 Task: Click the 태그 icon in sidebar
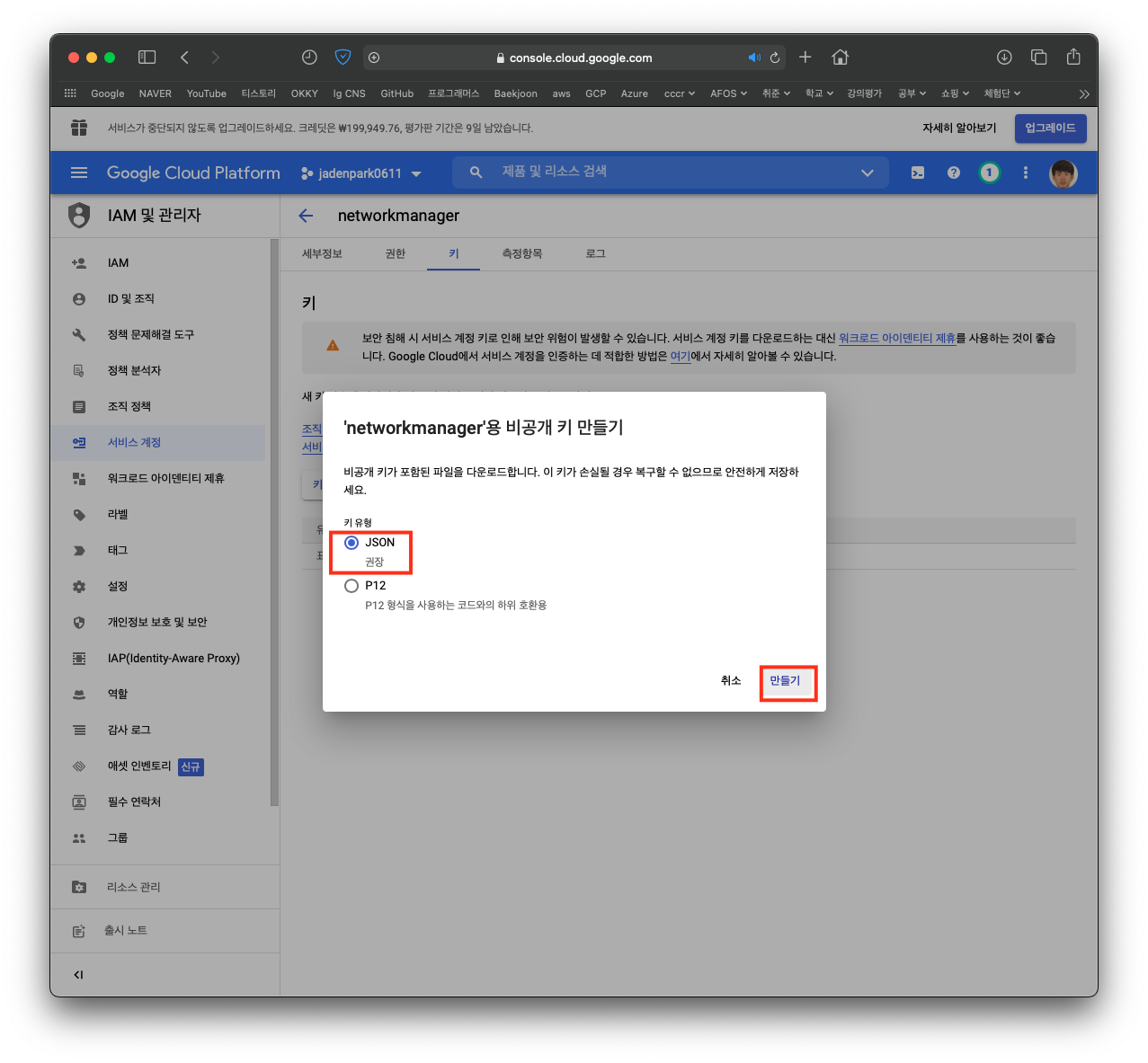click(79, 551)
